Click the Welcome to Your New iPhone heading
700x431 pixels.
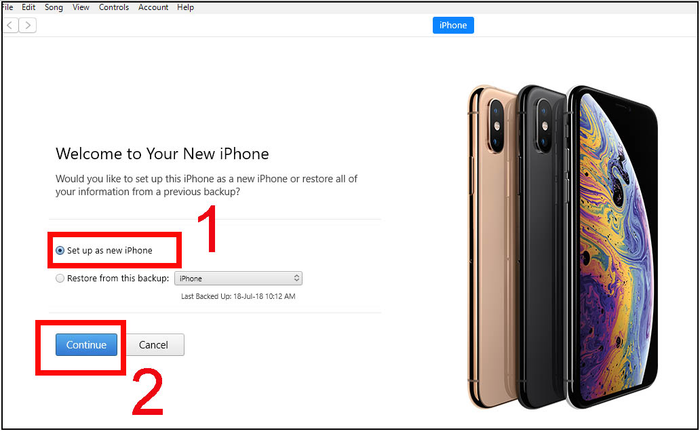coord(162,154)
